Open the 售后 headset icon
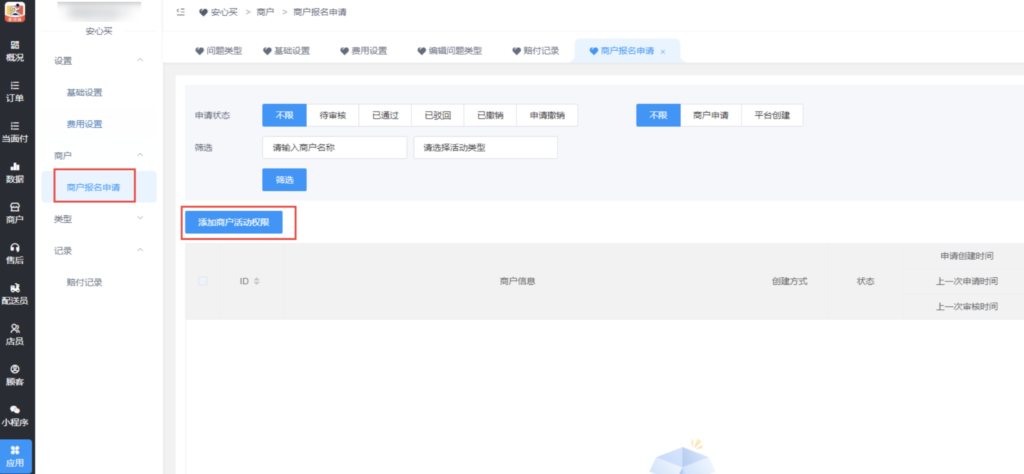The height and width of the screenshot is (474, 1024). tap(14, 253)
